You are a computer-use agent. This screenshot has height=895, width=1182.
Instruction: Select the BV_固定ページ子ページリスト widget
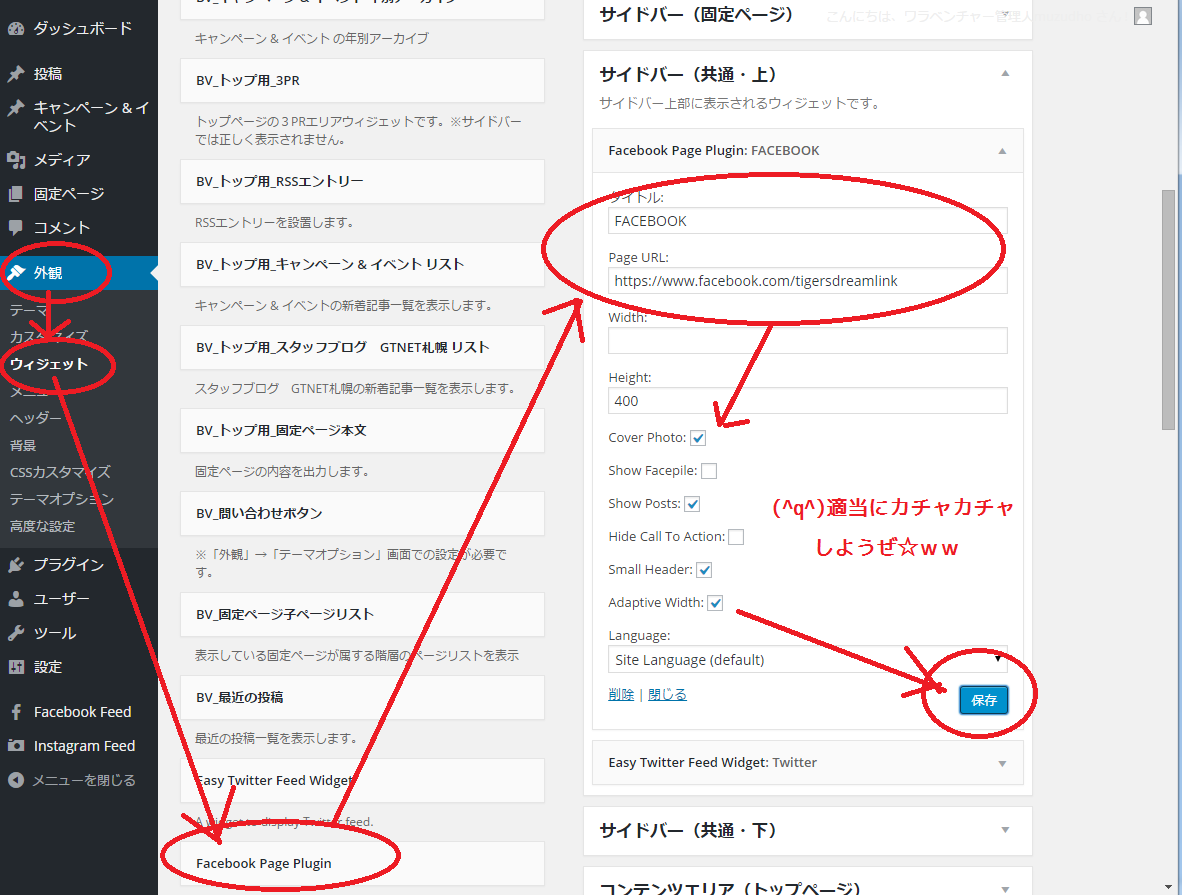point(363,615)
